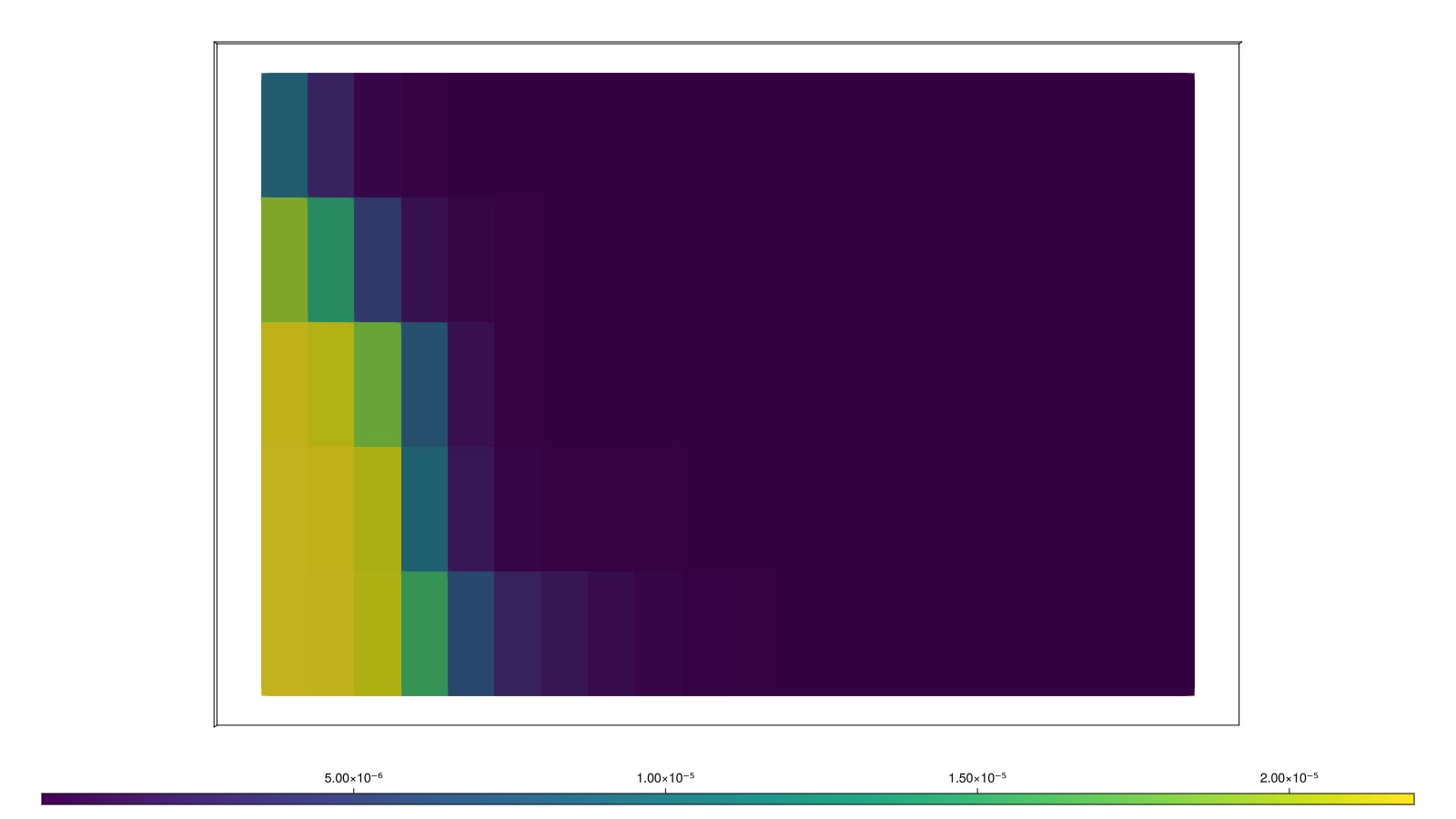Select the teal fourth cell in fourth row

point(424,509)
